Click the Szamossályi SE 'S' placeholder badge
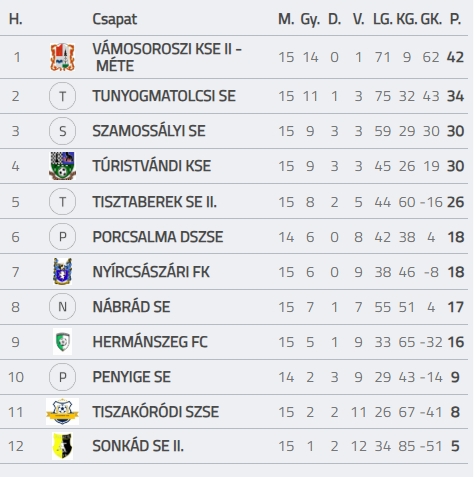 coord(62,131)
